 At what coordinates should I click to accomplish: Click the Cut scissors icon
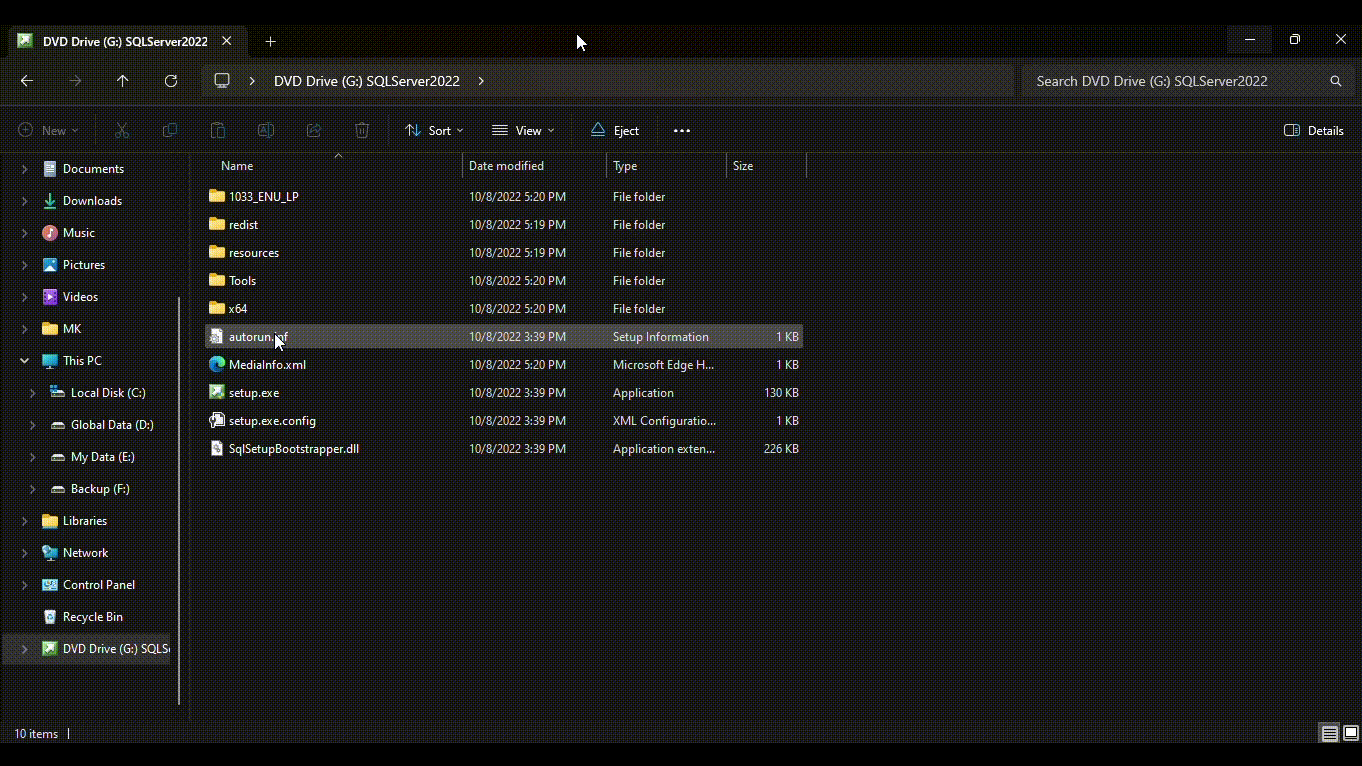point(122,130)
